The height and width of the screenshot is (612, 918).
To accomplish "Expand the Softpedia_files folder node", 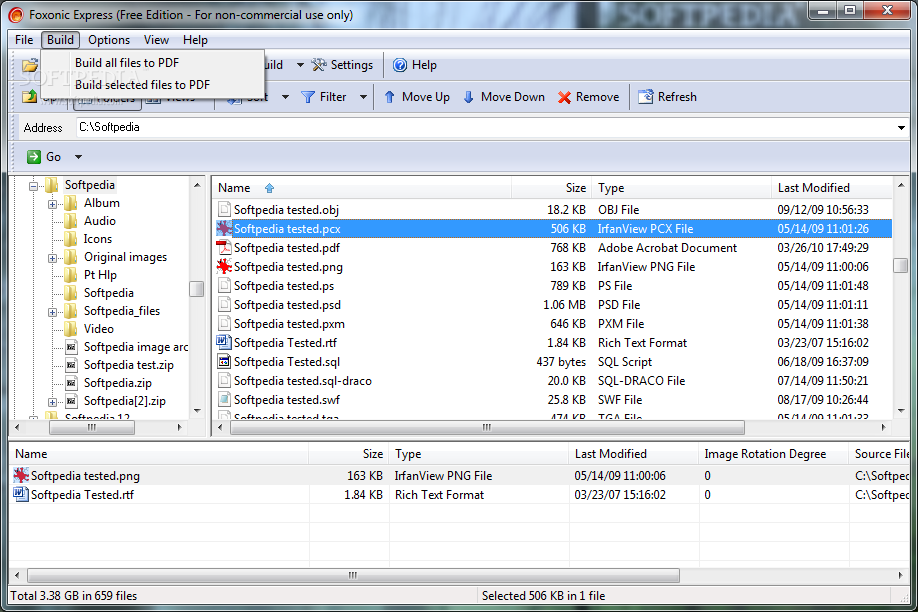I will coord(53,312).
